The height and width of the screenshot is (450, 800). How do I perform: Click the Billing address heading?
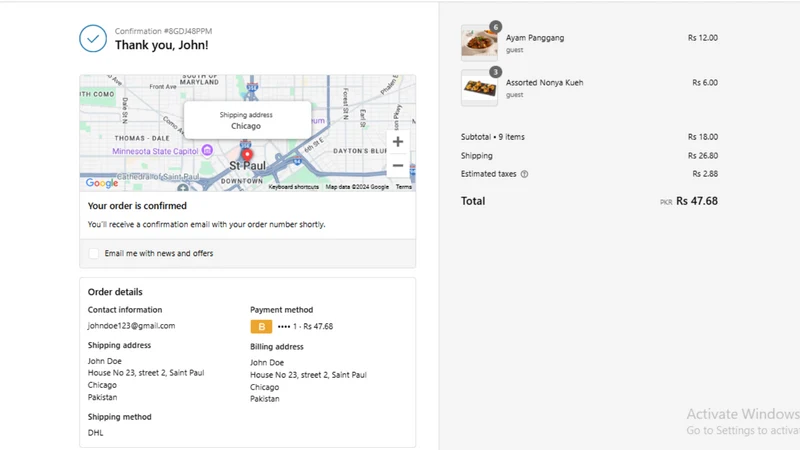pos(277,346)
